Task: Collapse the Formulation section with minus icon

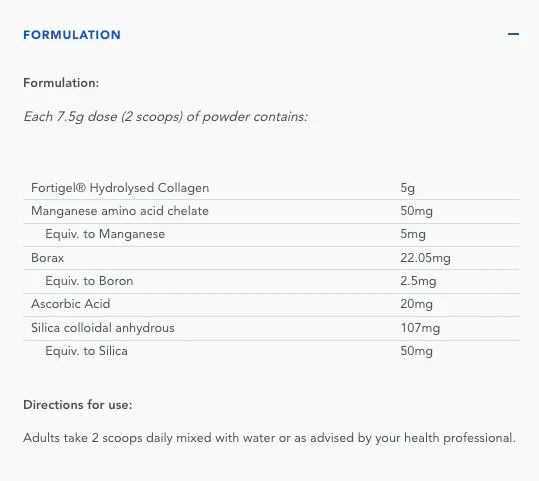Action: [513, 34]
